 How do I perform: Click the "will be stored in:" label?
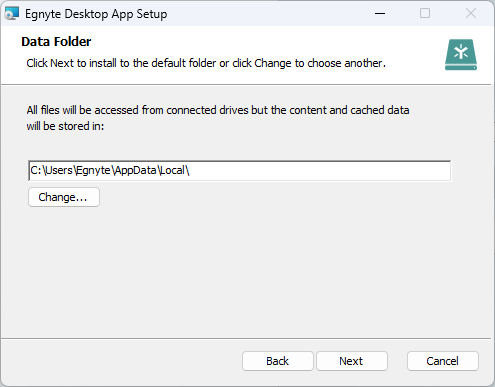pyautogui.click(x=65, y=126)
